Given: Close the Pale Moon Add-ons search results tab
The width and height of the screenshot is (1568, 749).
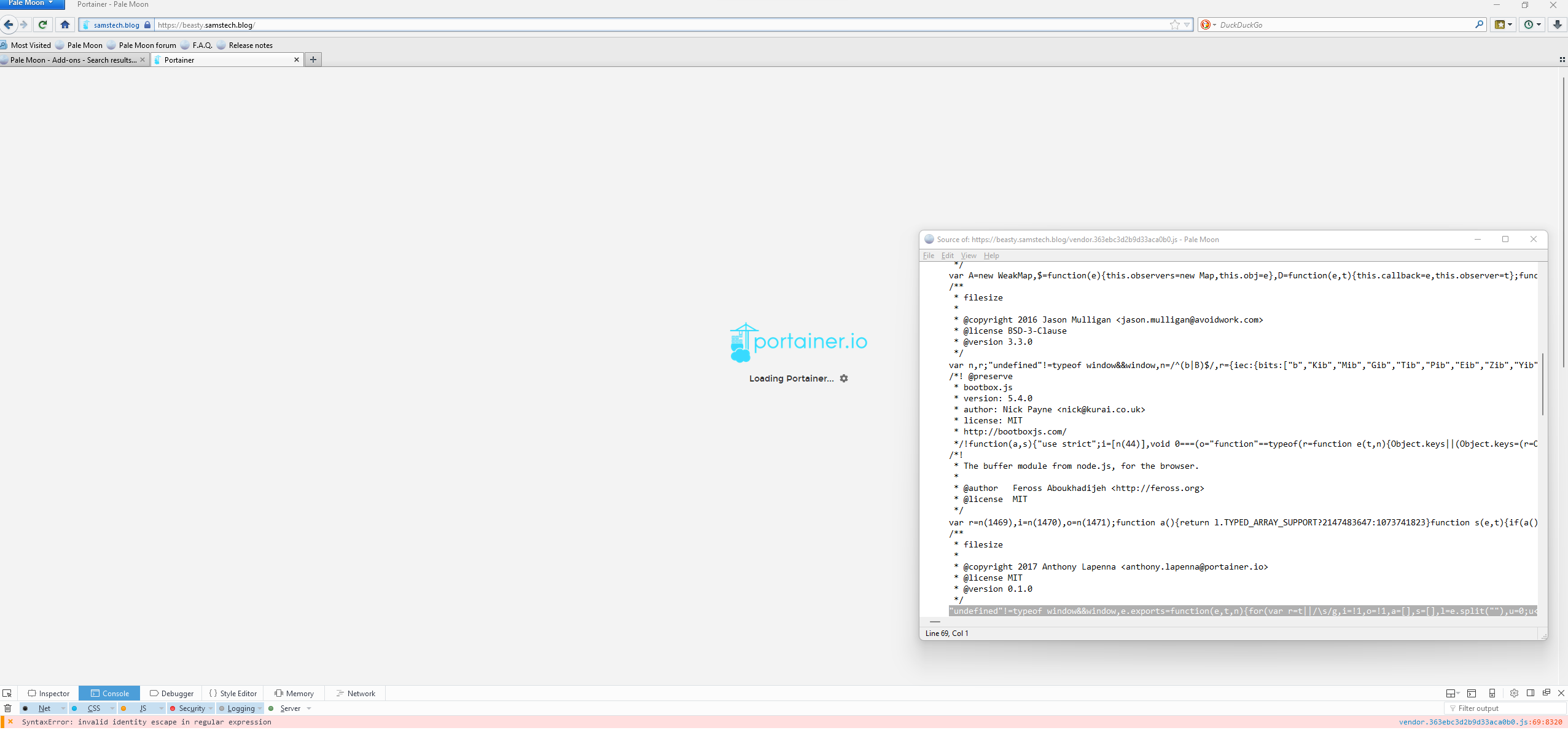Looking at the screenshot, I should pyautogui.click(x=142, y=60).
